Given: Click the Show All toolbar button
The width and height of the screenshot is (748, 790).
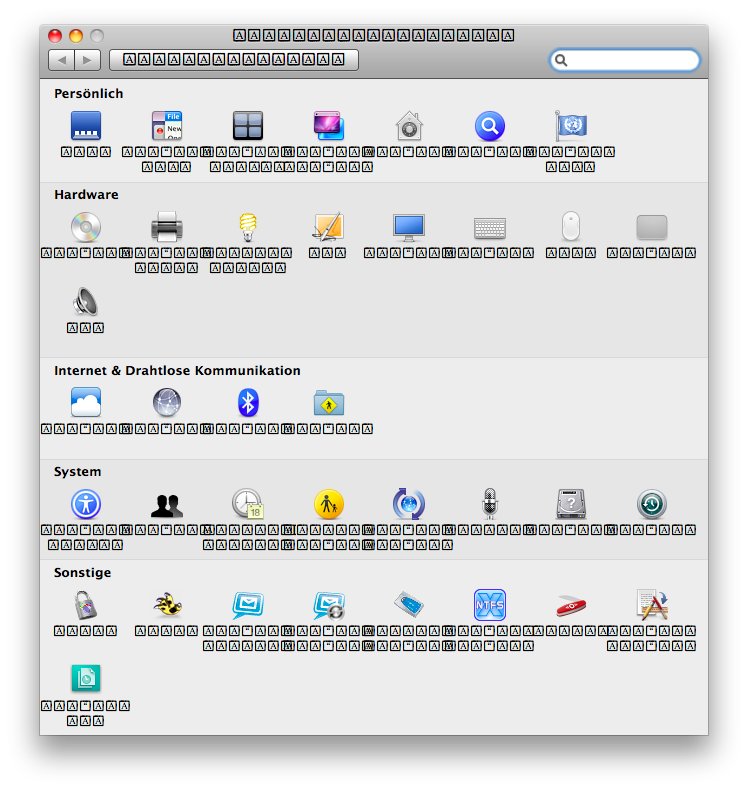Looking at the screenshot, I should point(233,60).
